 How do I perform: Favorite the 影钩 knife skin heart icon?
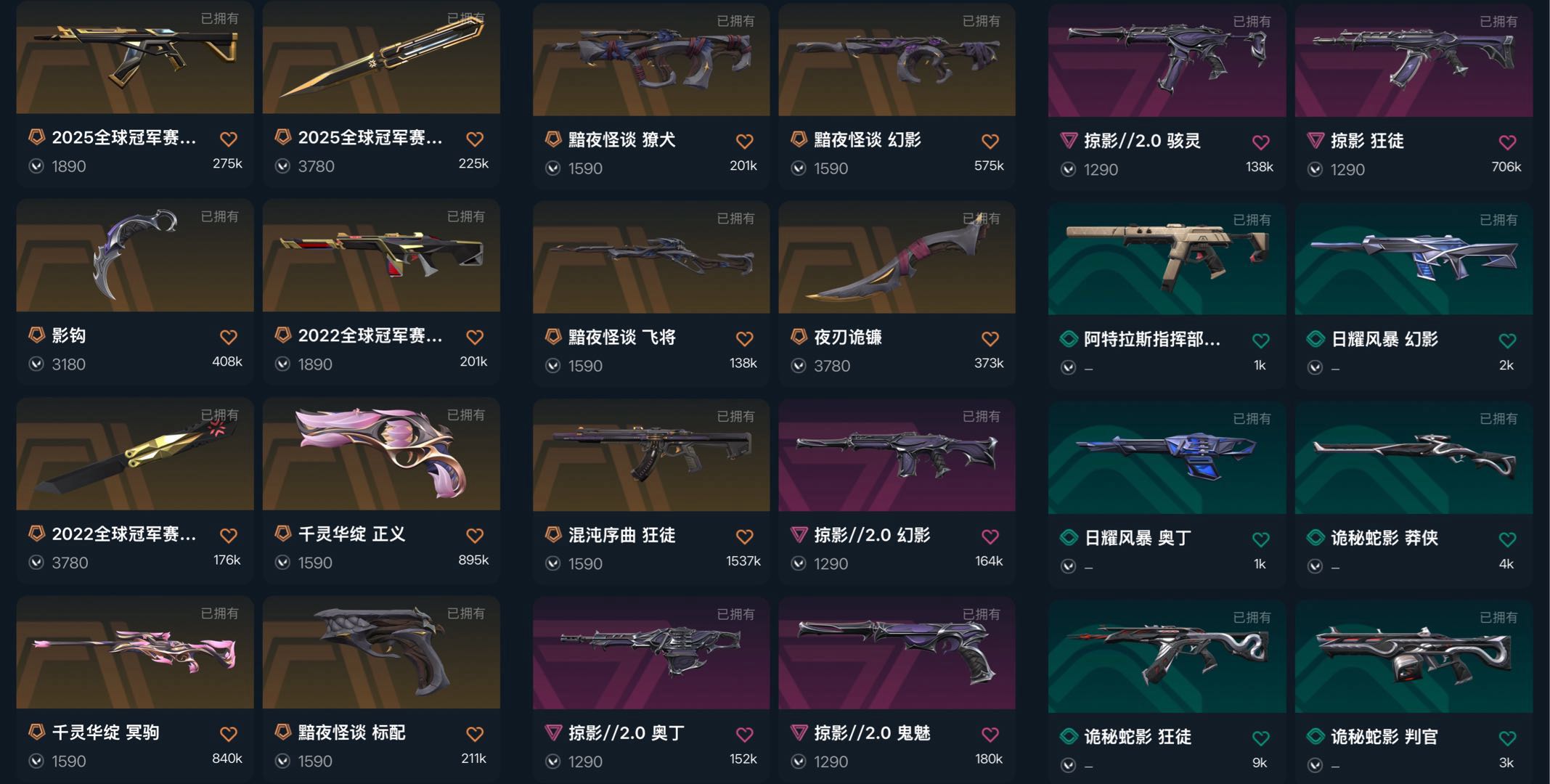[228, 338]
